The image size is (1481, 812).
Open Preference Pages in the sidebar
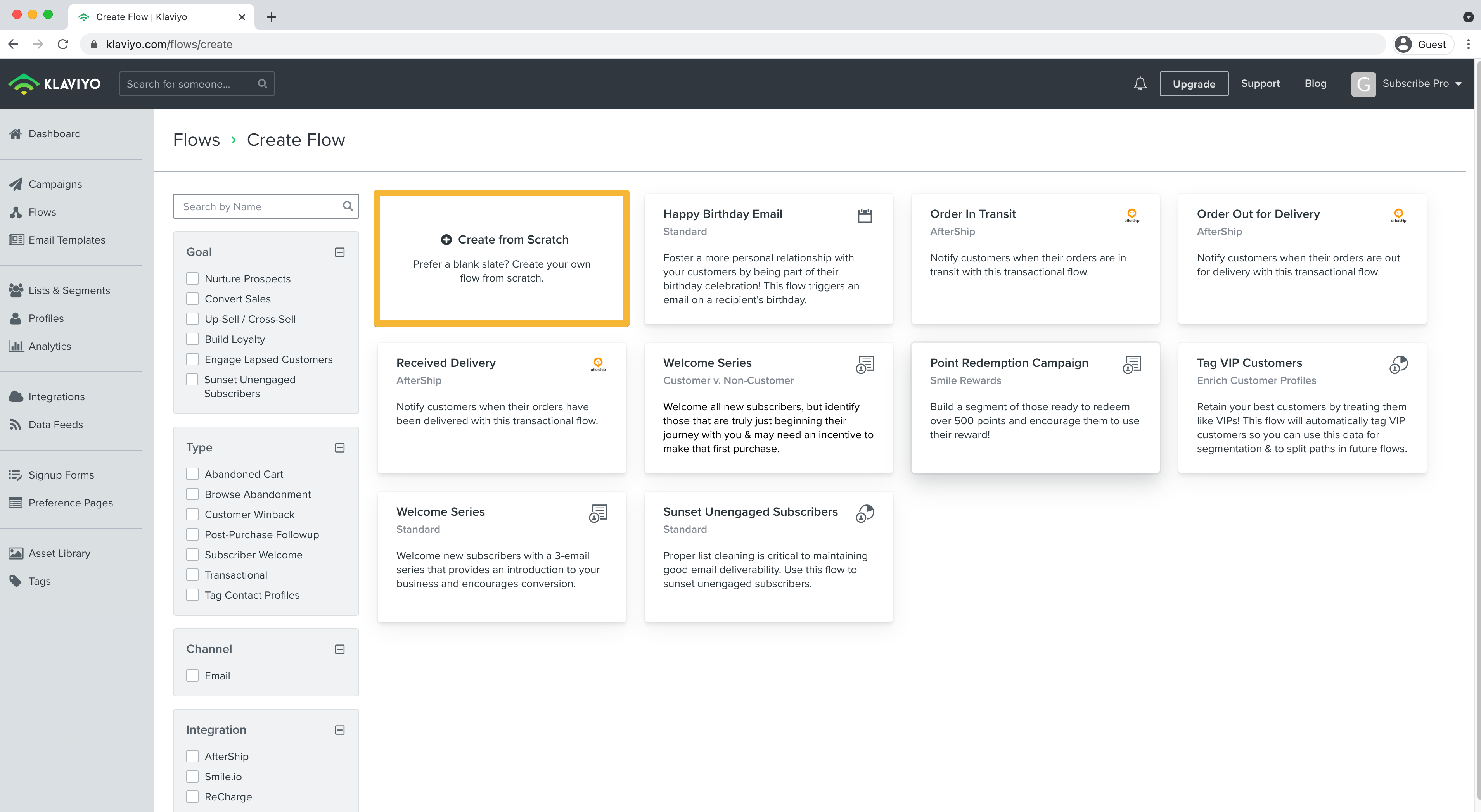pos(71,503)
